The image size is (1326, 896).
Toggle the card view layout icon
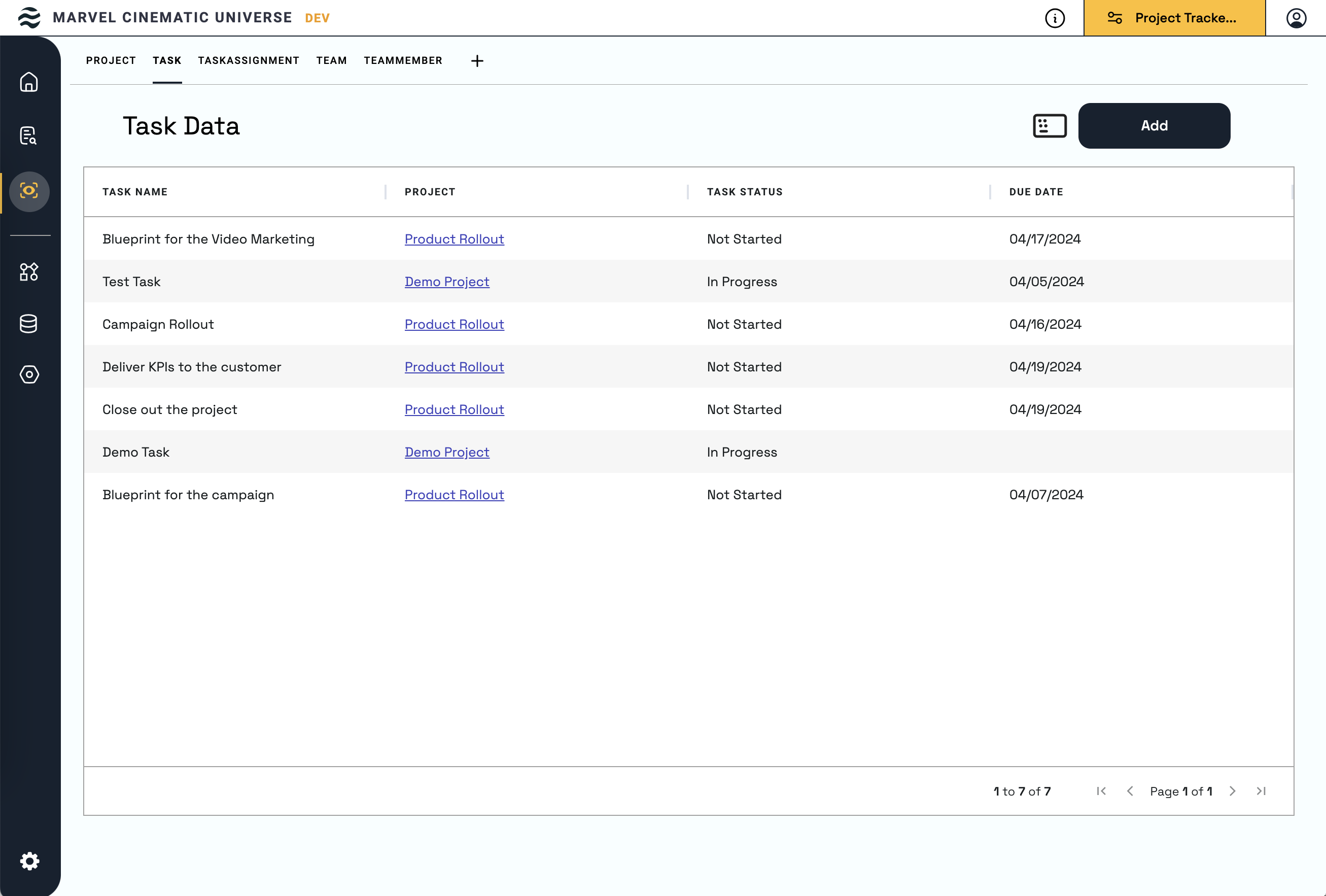[1049, 125]
